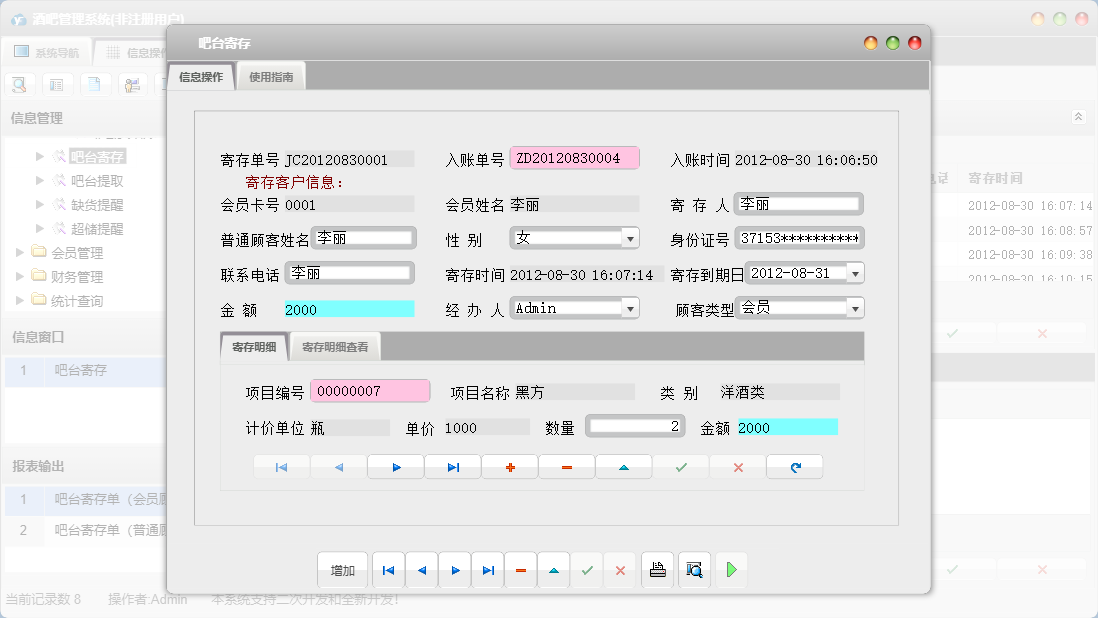Open the 顾客类型 dropdown list
This screenshot has height=618, width=1098.
(855, 309)
